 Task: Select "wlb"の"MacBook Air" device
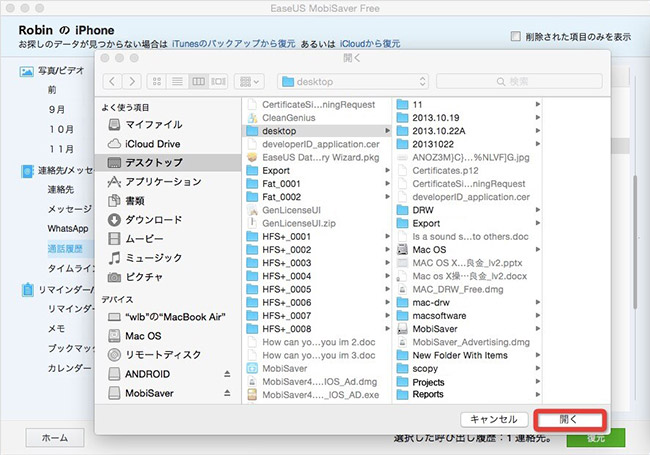point(167,317)
